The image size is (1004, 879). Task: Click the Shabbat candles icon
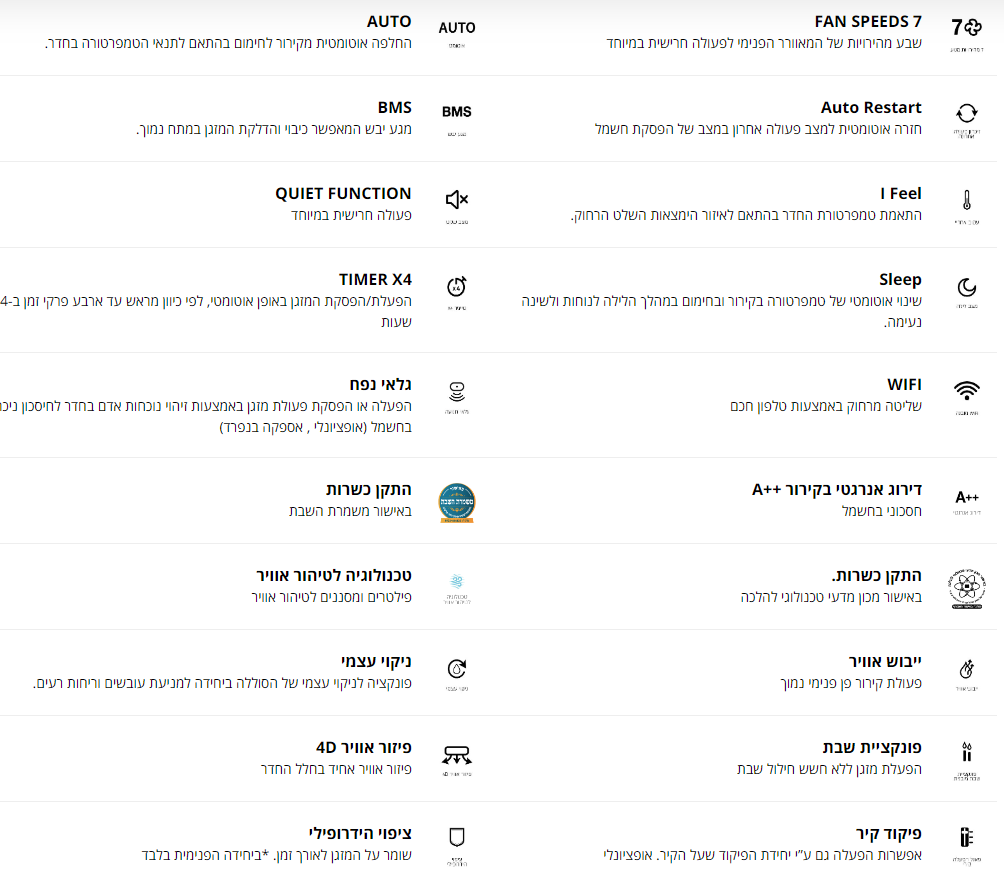click(966, 750)
